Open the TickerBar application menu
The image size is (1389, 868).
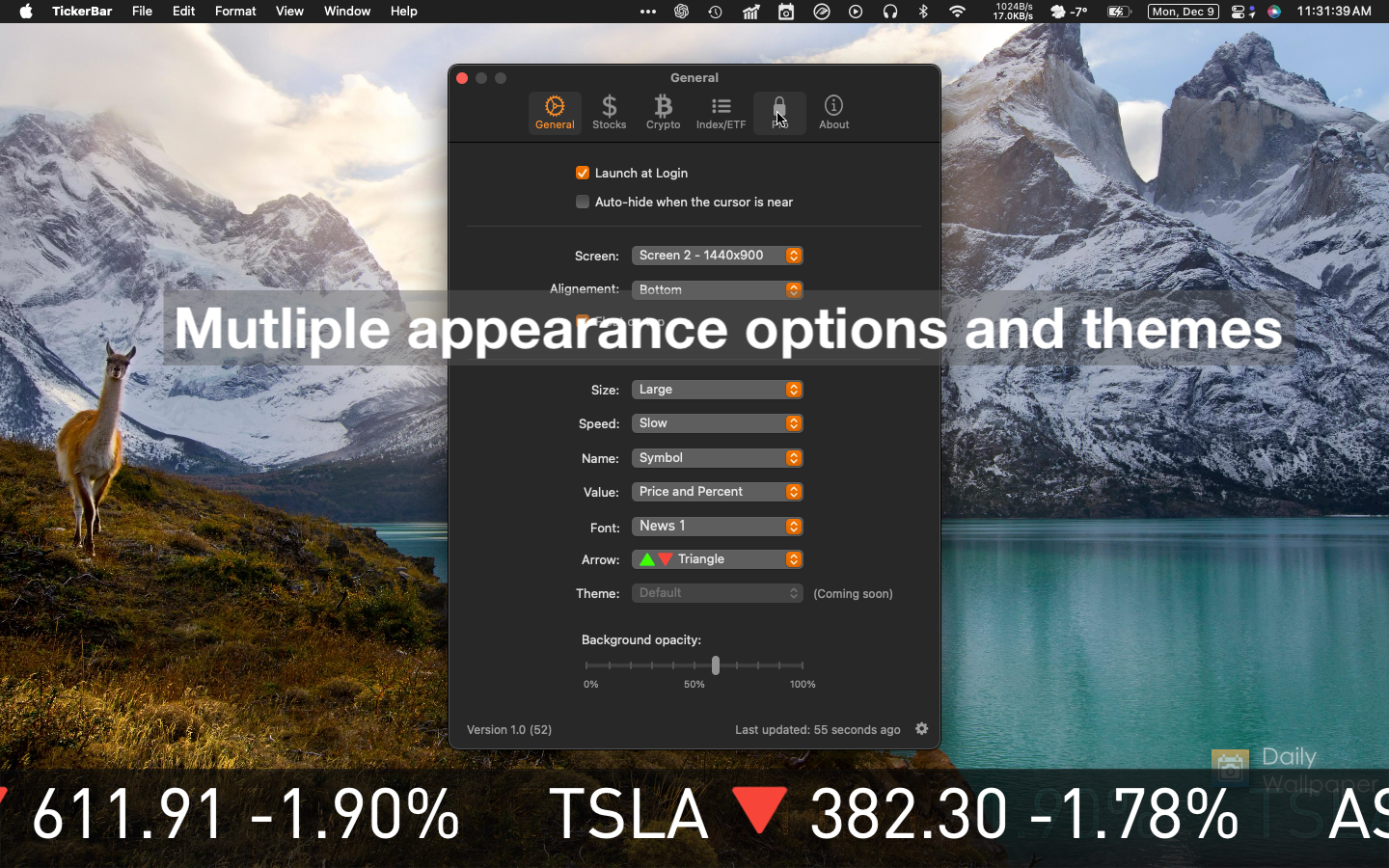click(x=82, y=12)
